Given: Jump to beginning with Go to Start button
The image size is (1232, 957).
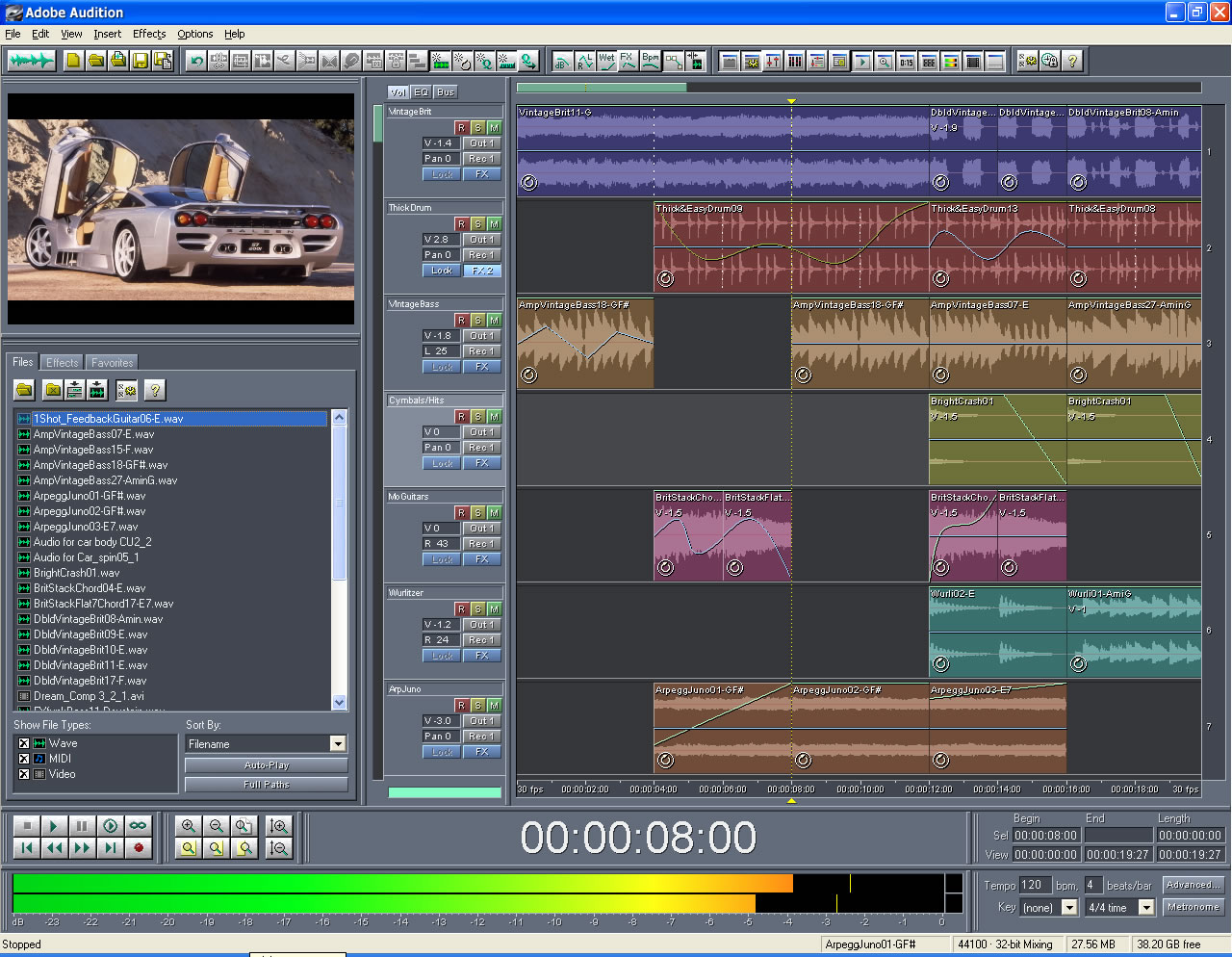Looking at the screenshot, I should [27, 848].
